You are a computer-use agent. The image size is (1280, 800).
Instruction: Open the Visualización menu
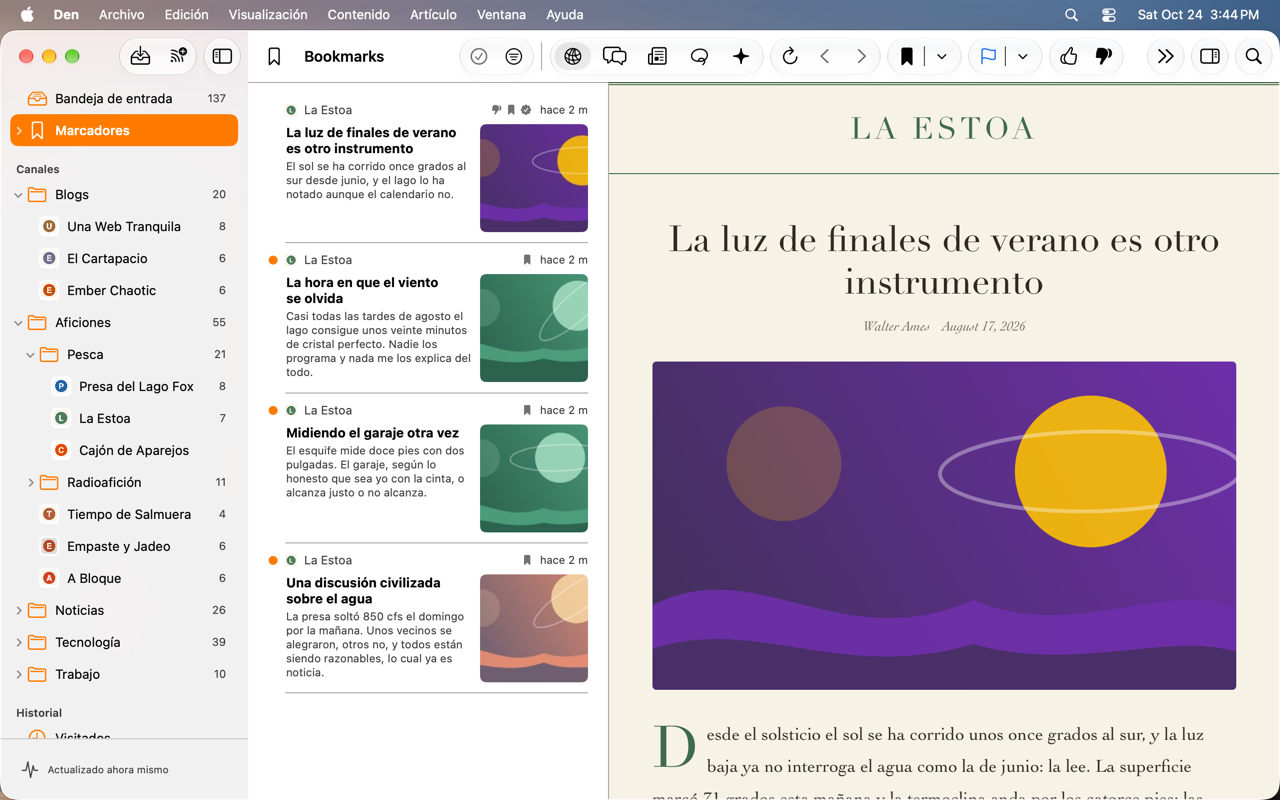pos(268,15)
